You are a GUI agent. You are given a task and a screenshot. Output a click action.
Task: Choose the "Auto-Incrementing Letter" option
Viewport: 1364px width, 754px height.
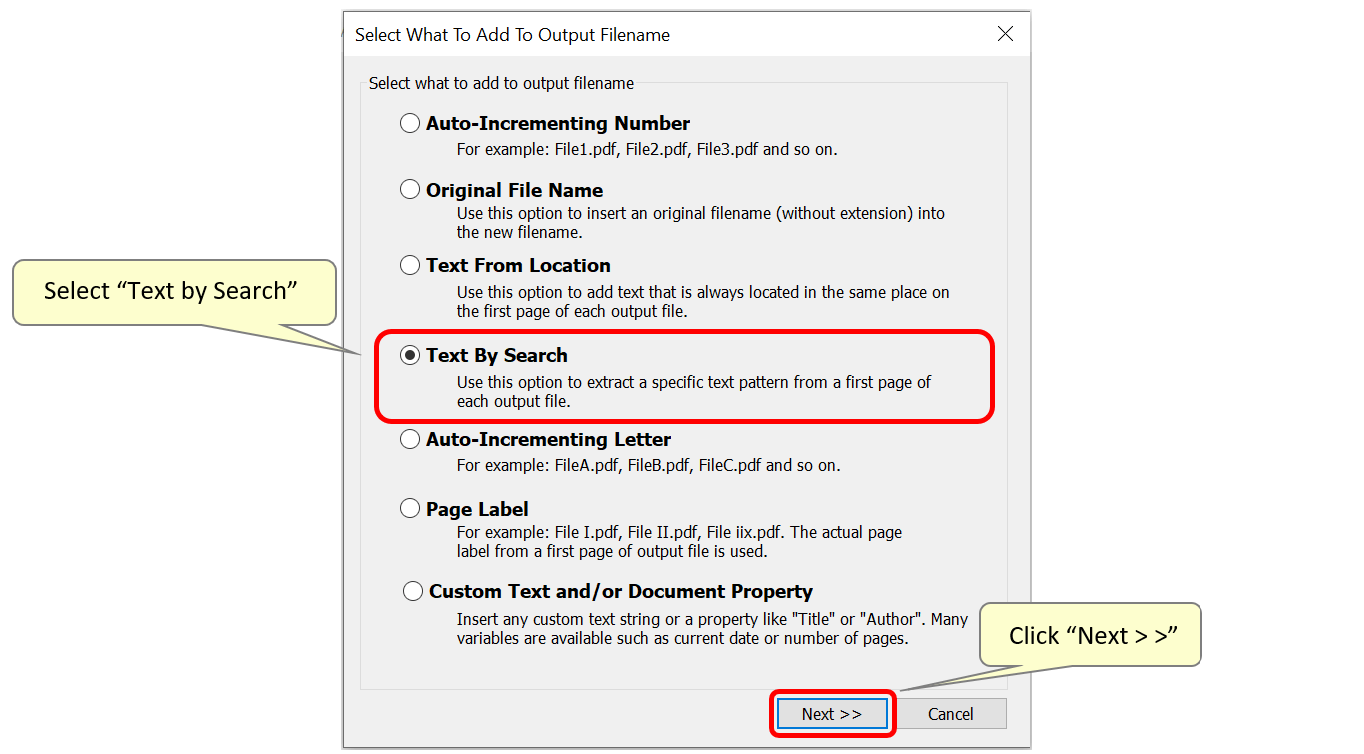tap(410, 438)
